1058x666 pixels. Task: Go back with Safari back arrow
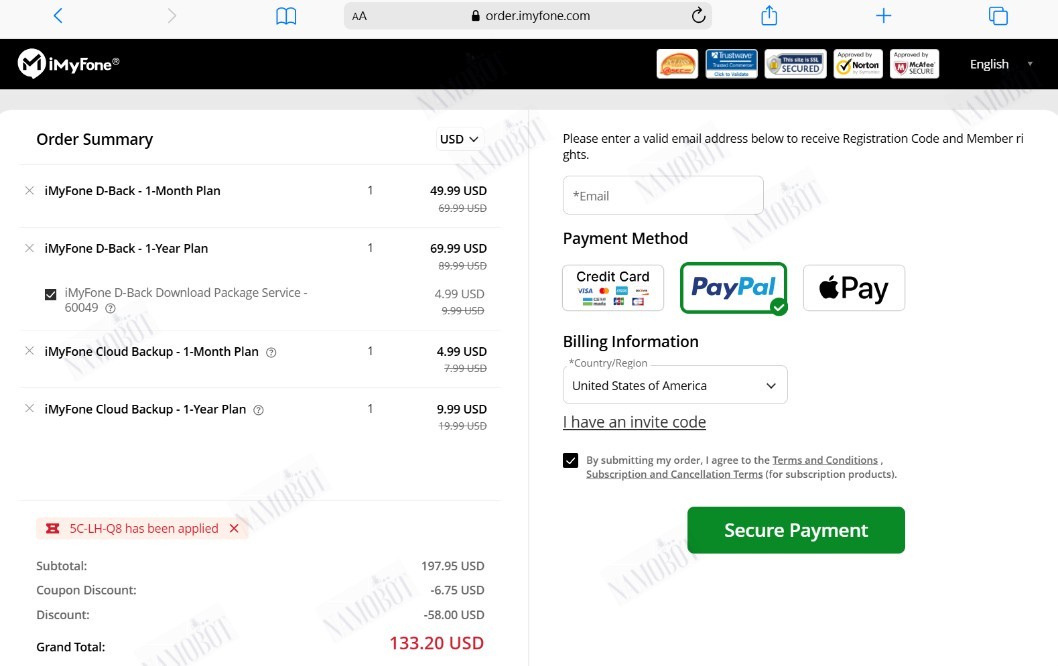click(x=58, y=16)
